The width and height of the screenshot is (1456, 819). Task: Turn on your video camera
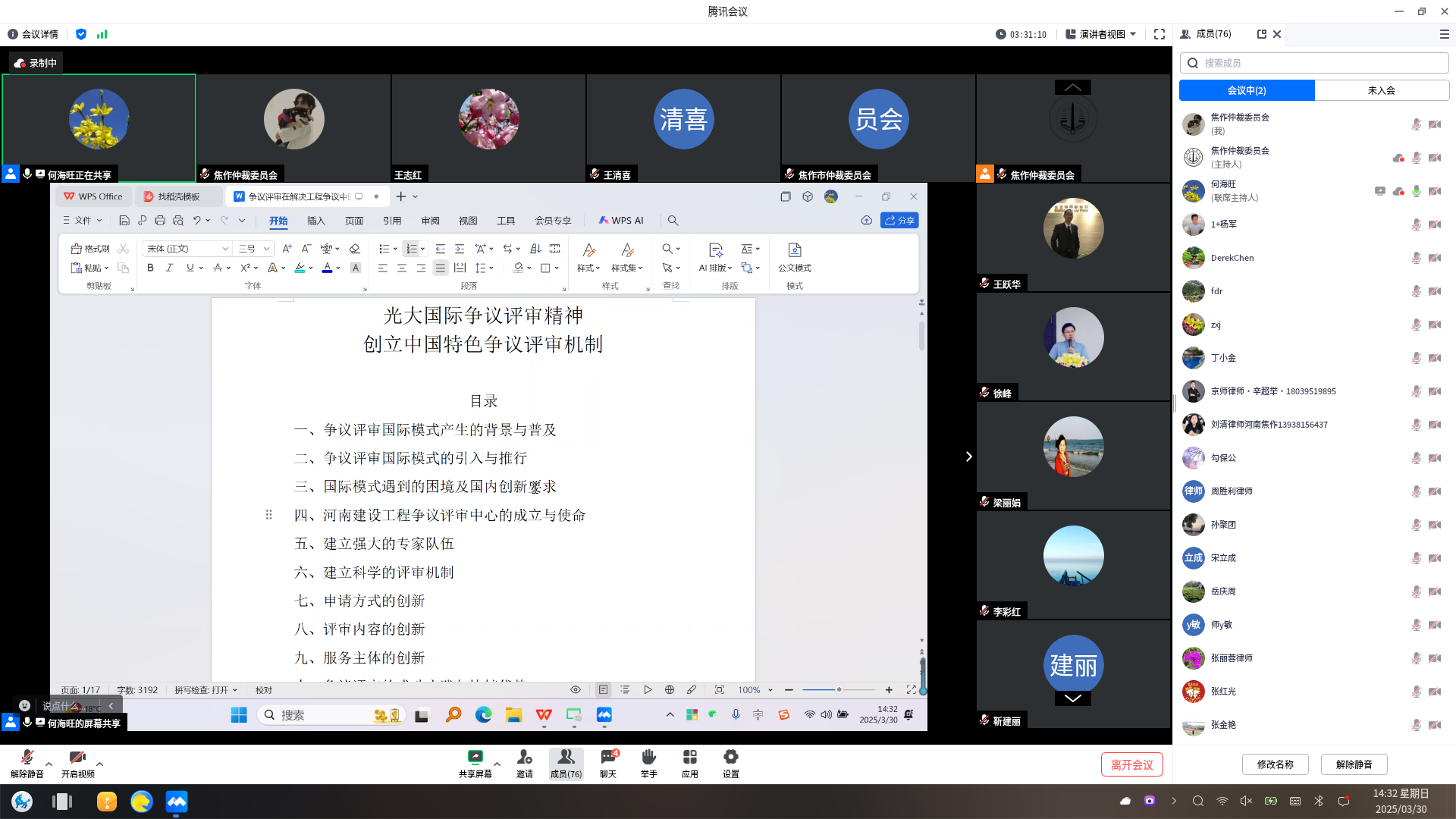coord(77,763)
